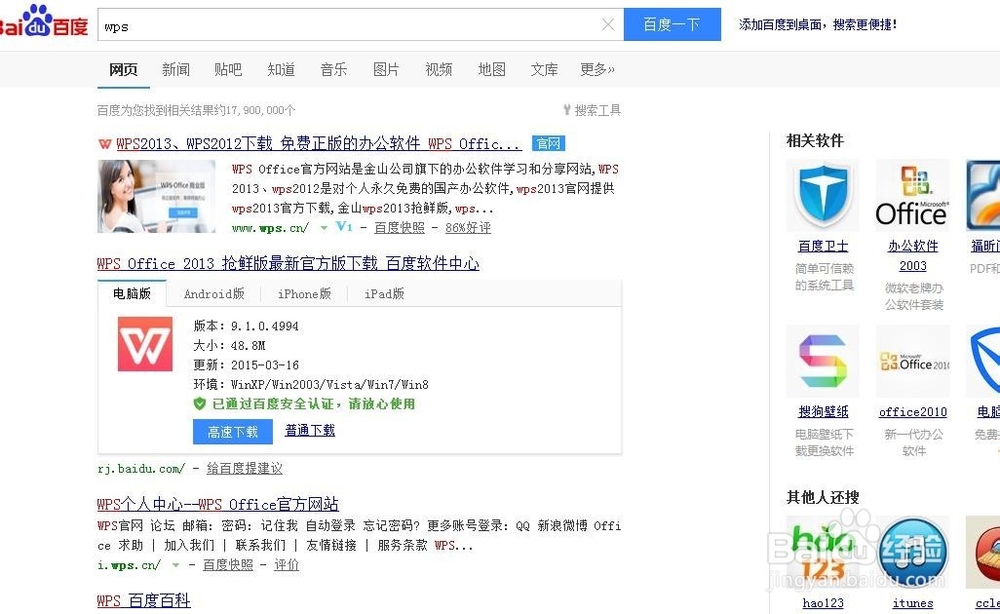
Task: Click the hao123 icon
Action: 823,552
